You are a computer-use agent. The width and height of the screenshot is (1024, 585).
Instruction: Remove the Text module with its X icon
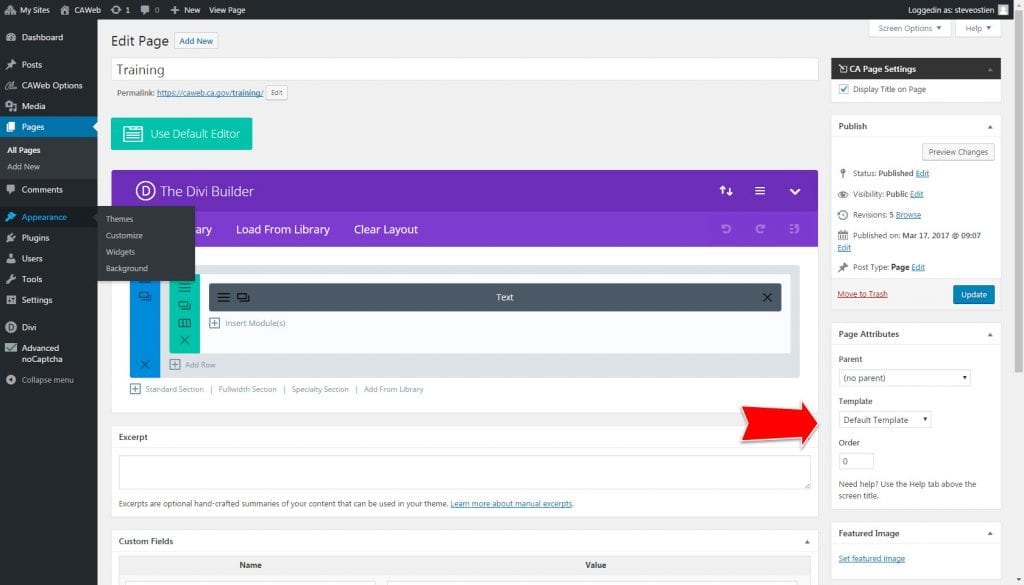(767, 296)
